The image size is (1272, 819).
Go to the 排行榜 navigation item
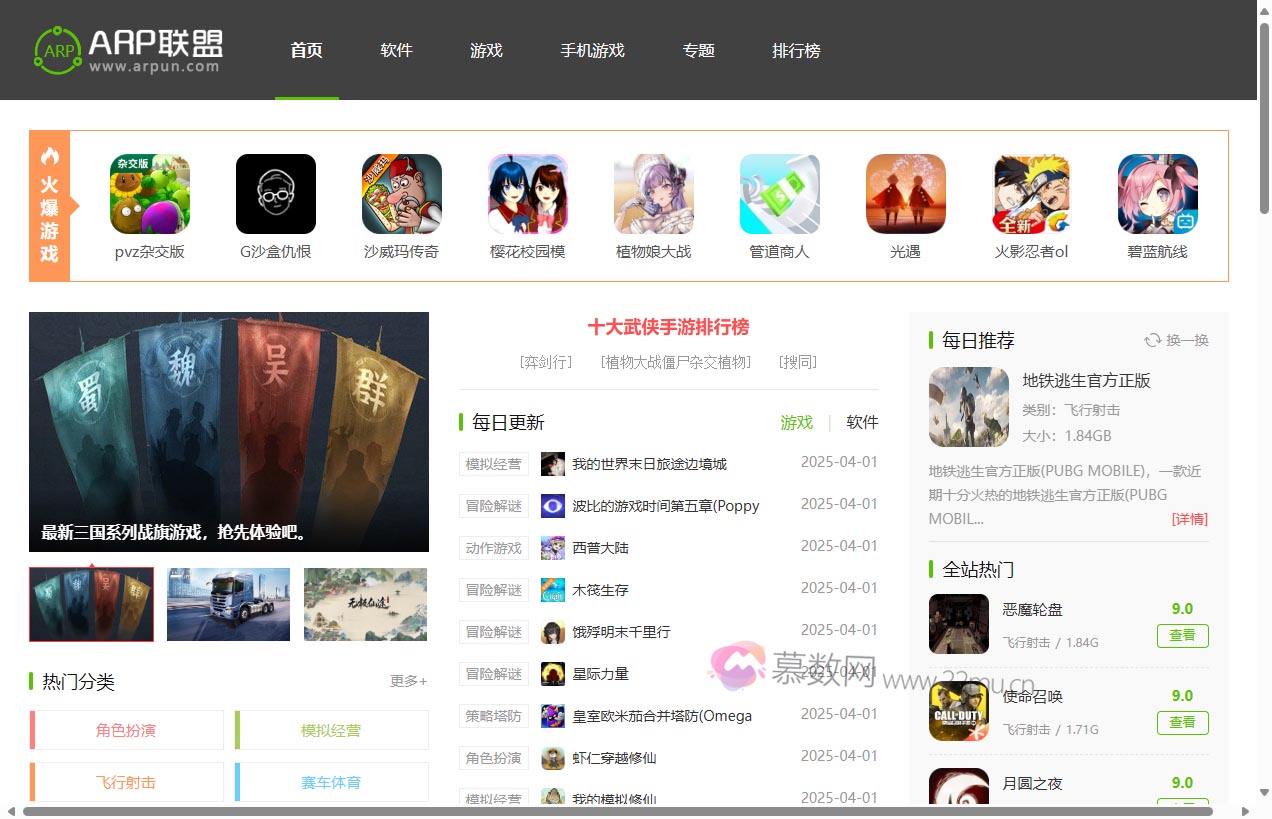point(796,51)
